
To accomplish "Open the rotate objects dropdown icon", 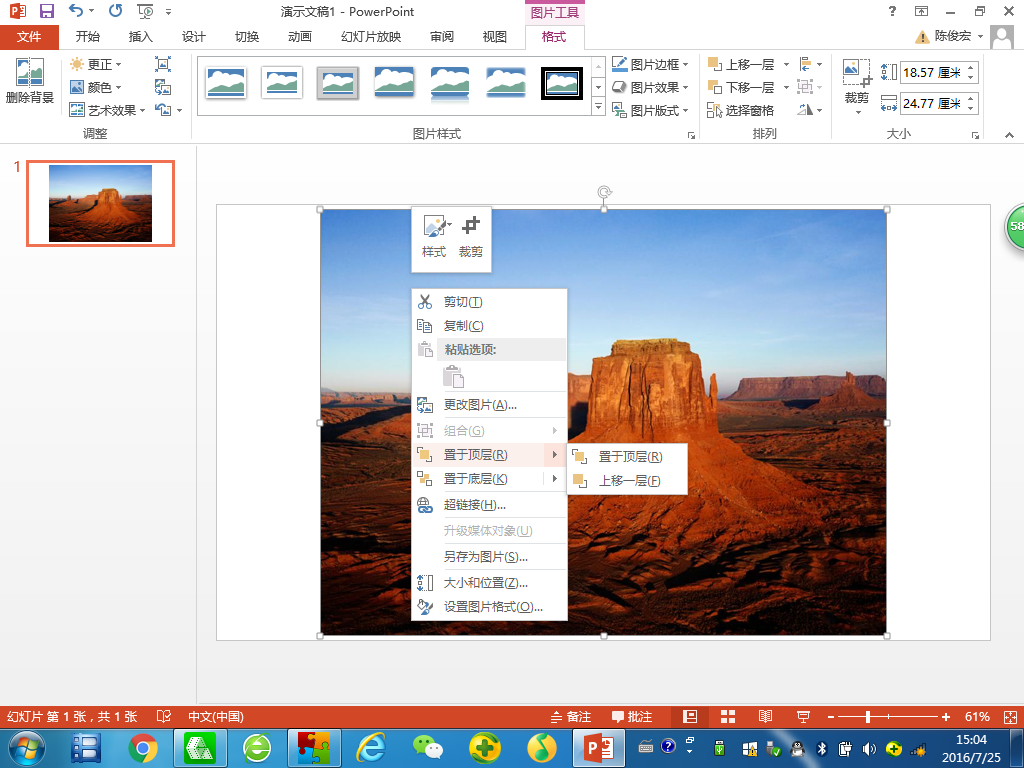I will [x=810, y=110].
